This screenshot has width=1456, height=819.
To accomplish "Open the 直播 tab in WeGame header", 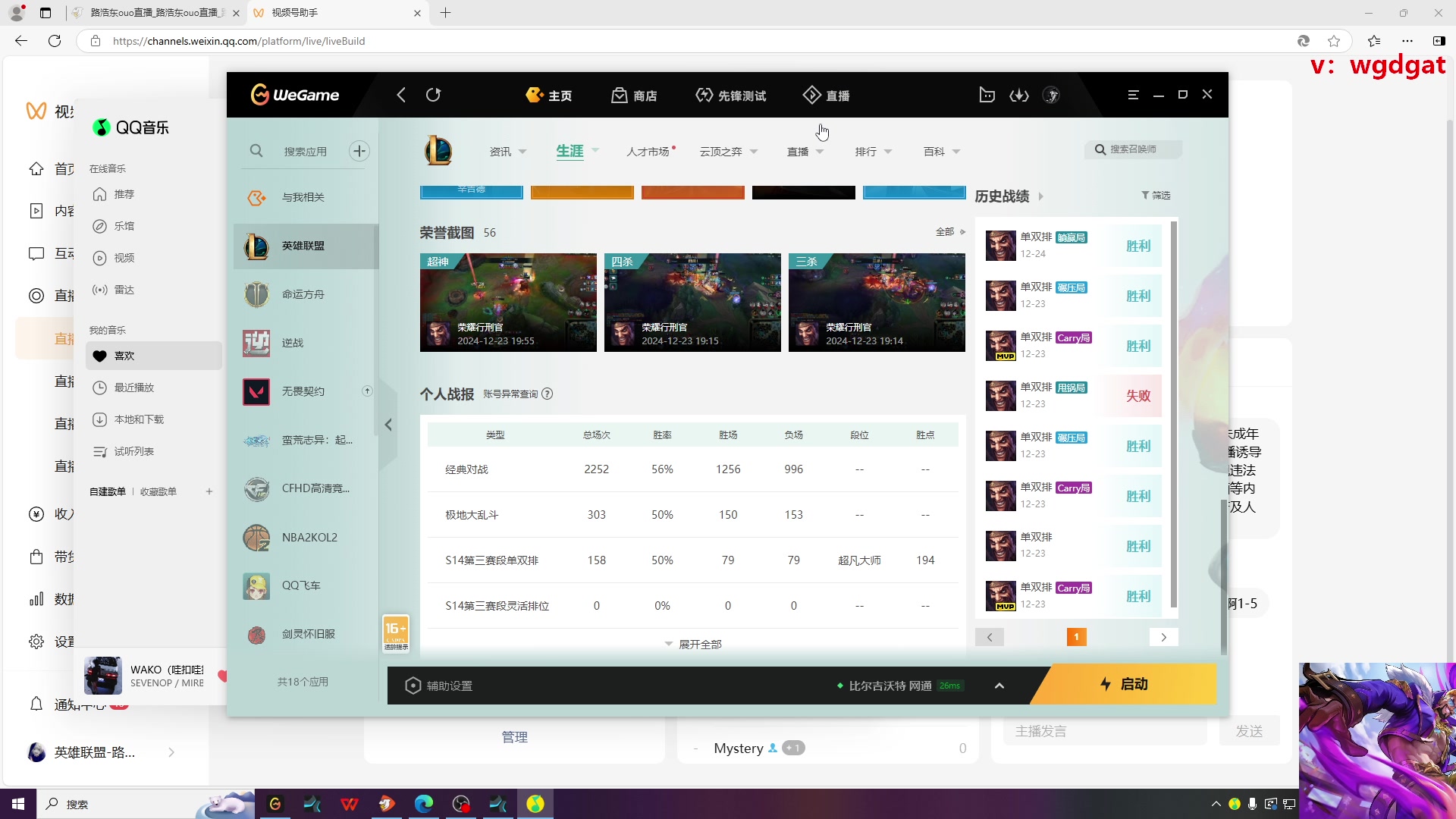I will [827, 96].
